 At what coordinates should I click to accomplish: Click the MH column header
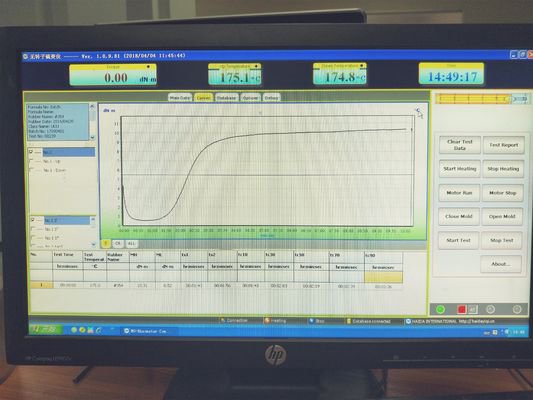(142, 257)
